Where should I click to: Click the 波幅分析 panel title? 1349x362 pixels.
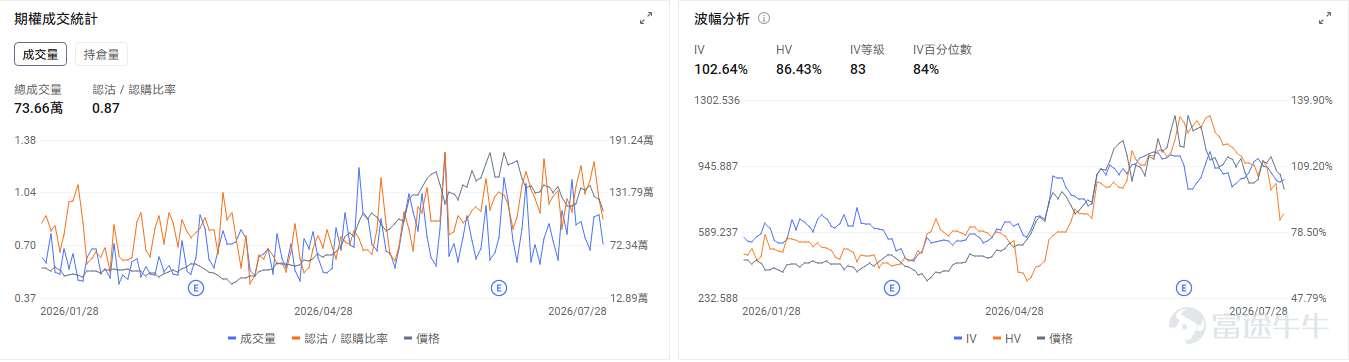722,19
